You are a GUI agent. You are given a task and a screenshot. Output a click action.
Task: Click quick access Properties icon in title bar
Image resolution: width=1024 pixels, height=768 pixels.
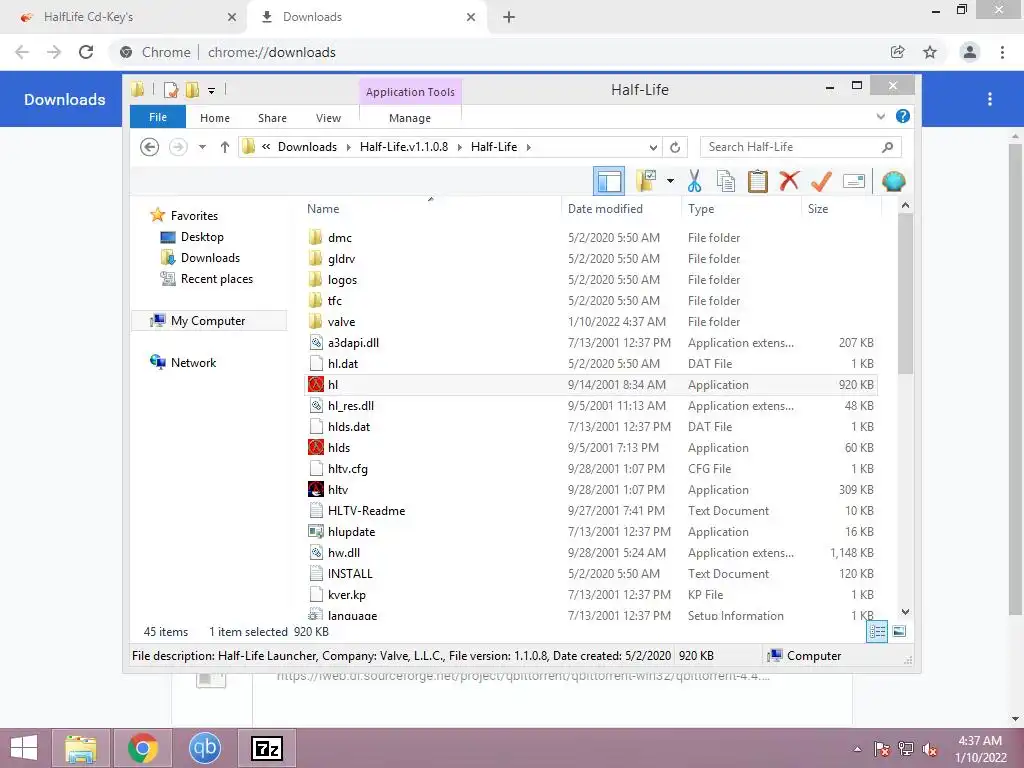pos(171,89)
